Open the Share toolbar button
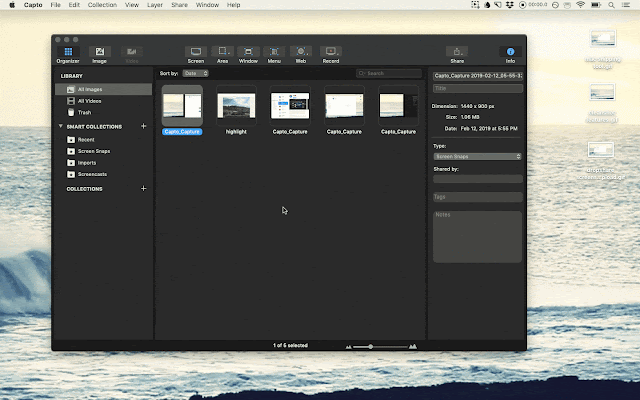 point(457,55)
